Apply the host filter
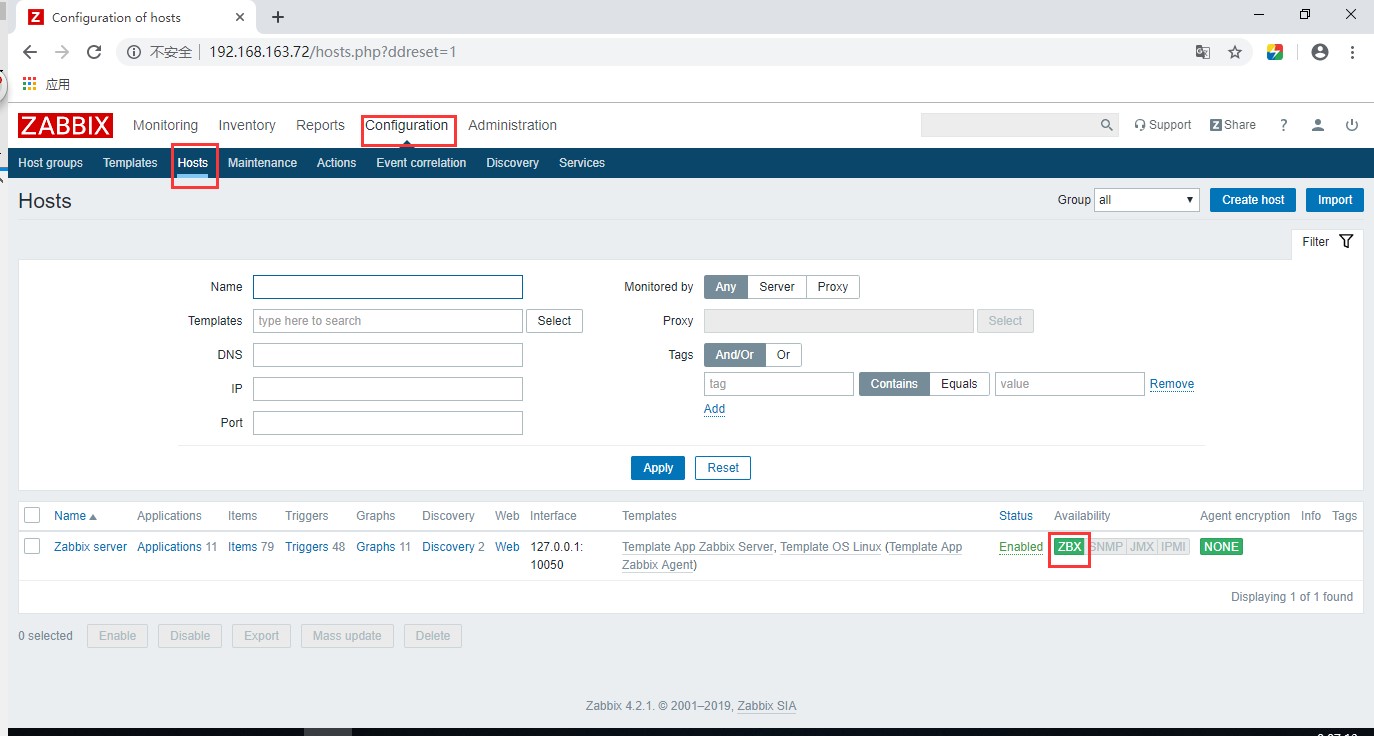 658,468
